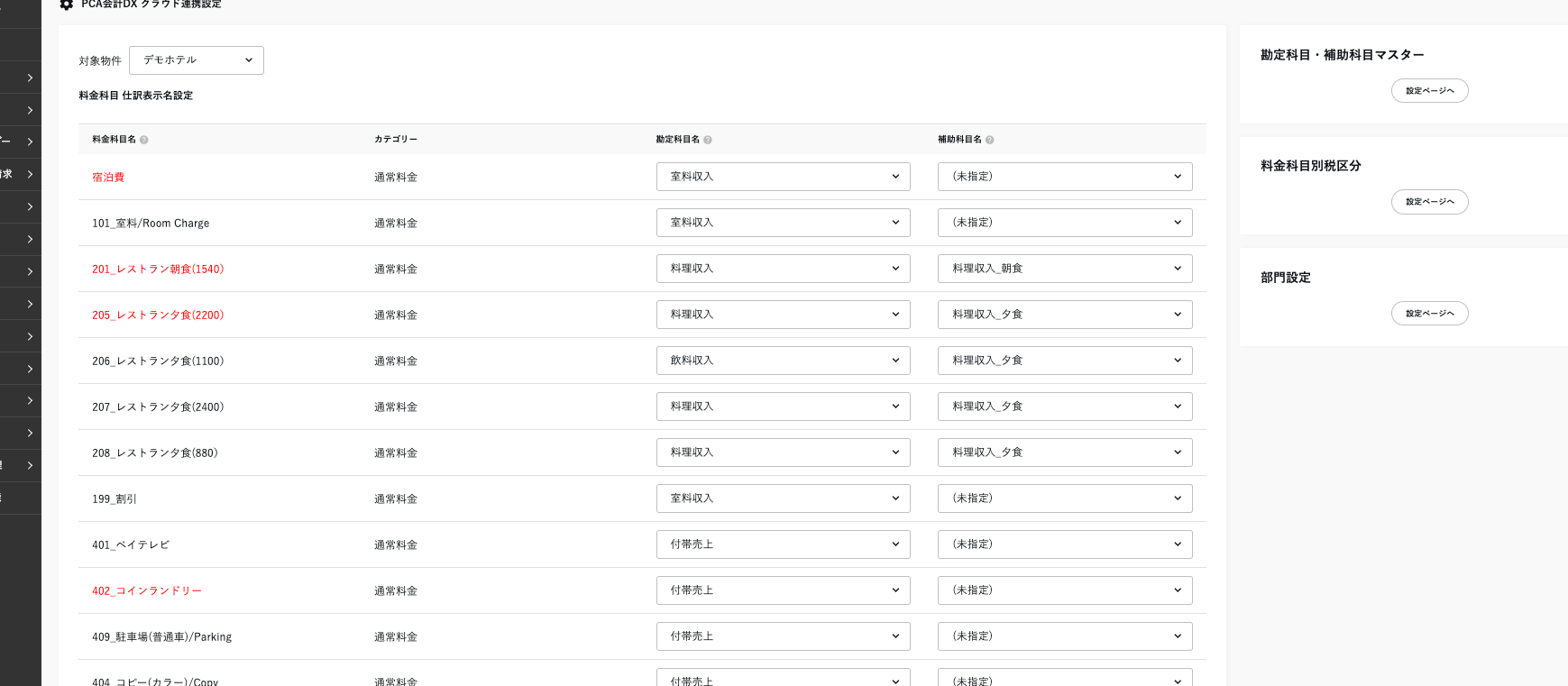Click the red 宿泊費 item name
Screen dimensions: 1568x686
coord(108,178)
